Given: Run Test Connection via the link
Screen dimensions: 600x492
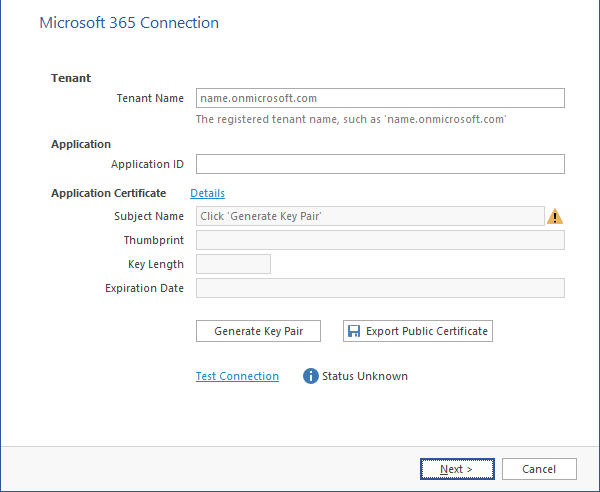Looking at the screenshot, I should coord(237,376).
